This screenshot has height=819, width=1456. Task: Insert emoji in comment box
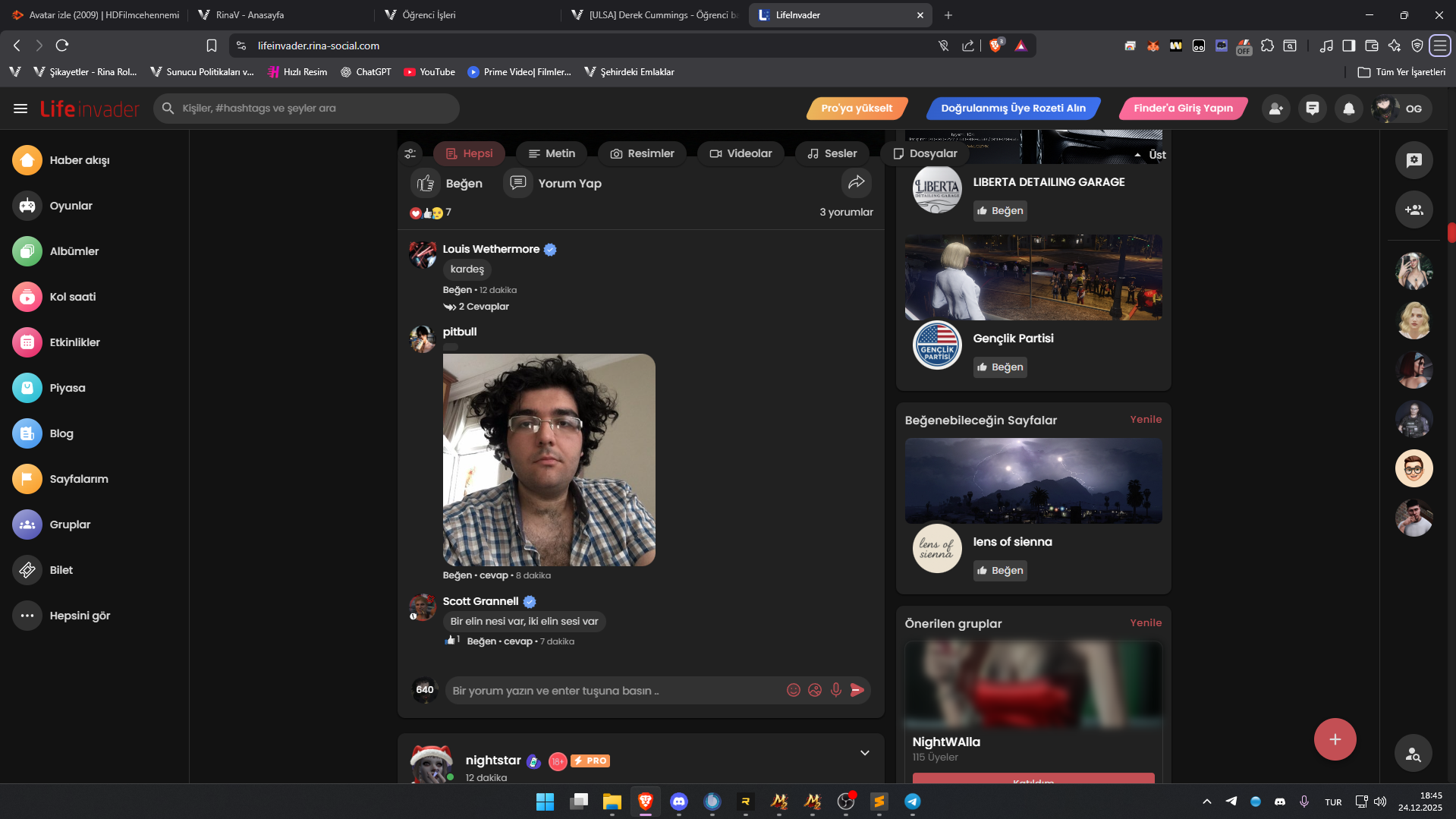click(x=794, y=690)
